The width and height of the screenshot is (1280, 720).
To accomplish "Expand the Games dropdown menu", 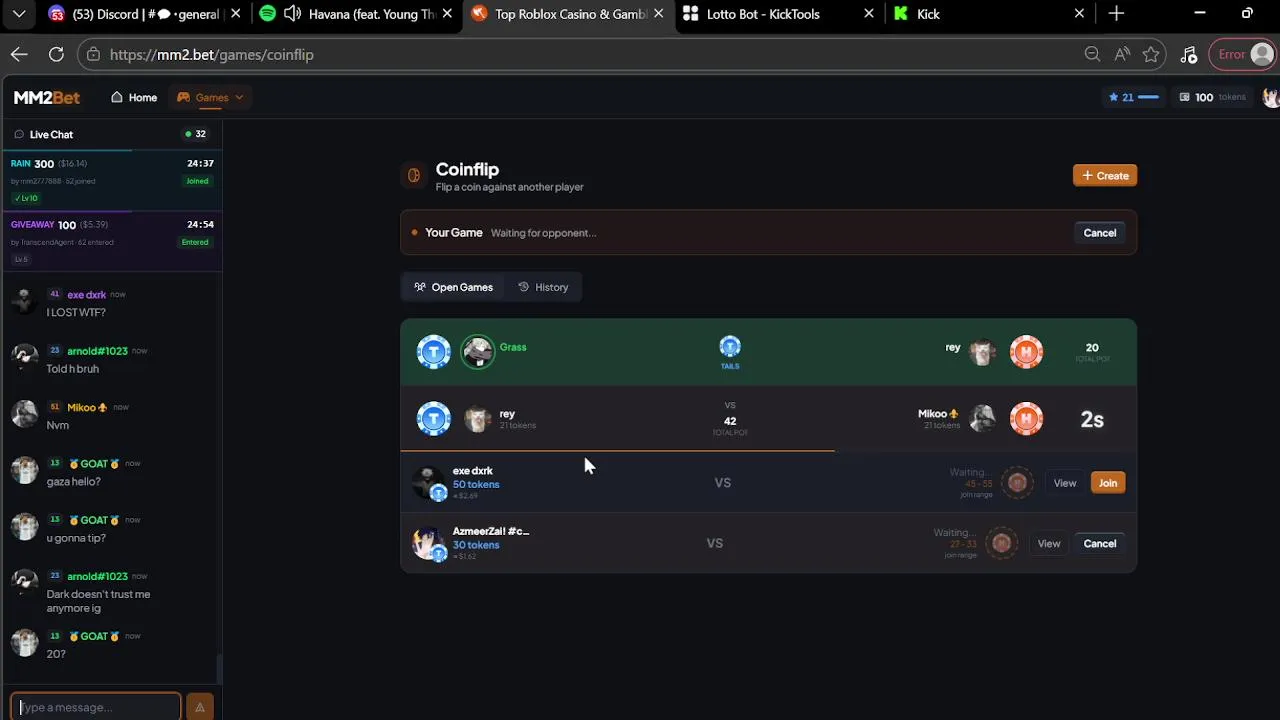I will (210, 97).
